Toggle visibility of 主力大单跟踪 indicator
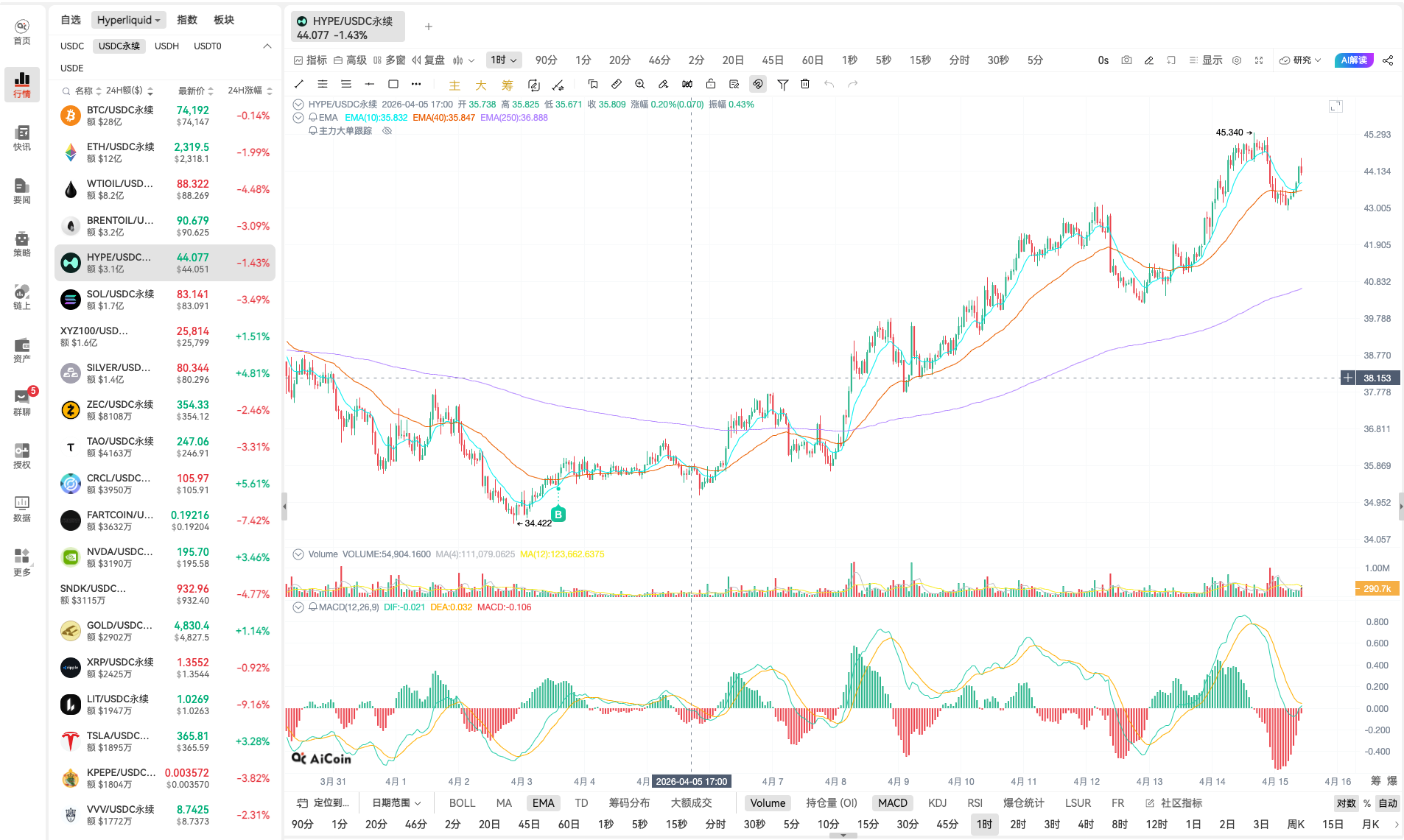This screenshot has height=840, width=1404. 387,130
